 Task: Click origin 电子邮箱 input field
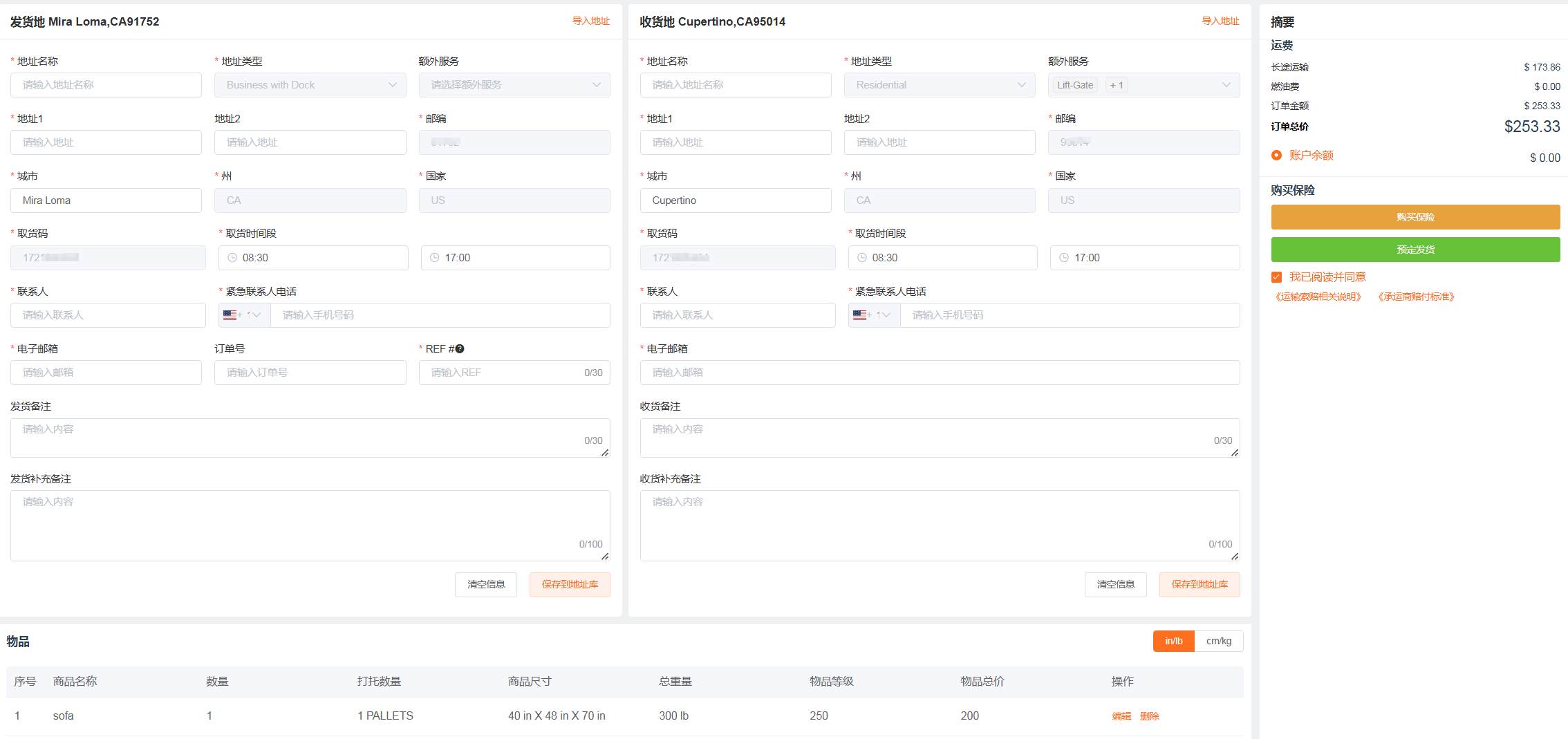(106, 373)
